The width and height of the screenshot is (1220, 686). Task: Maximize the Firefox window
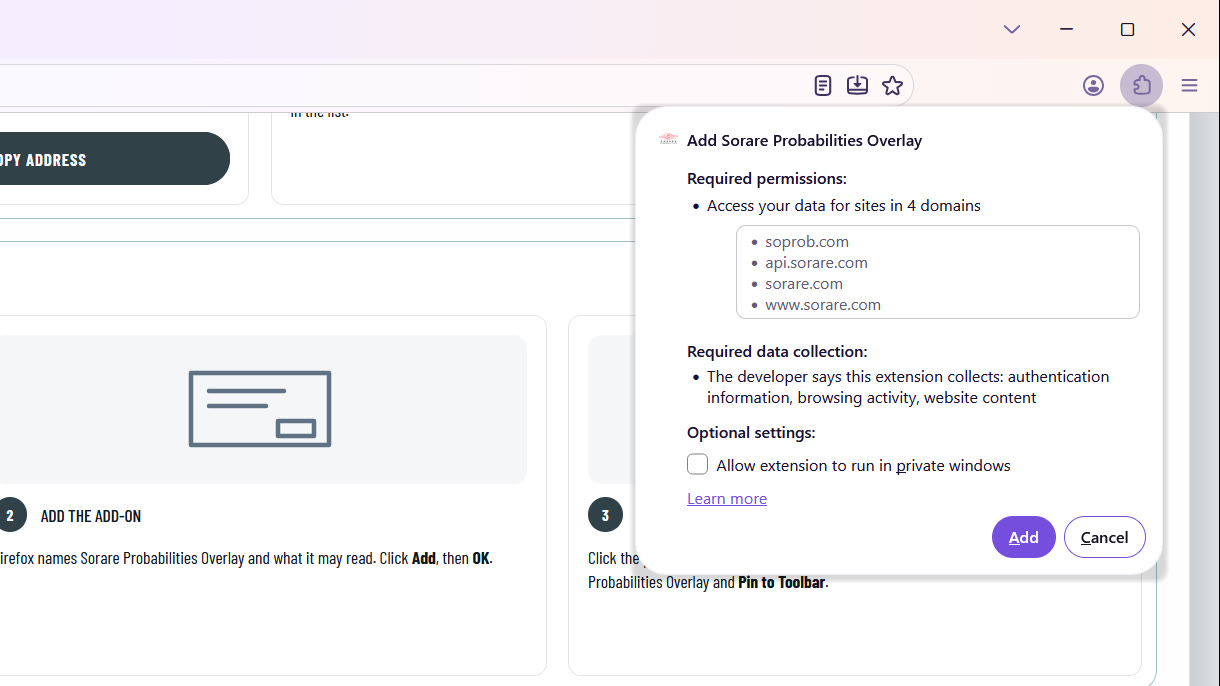click(1127, 29)
